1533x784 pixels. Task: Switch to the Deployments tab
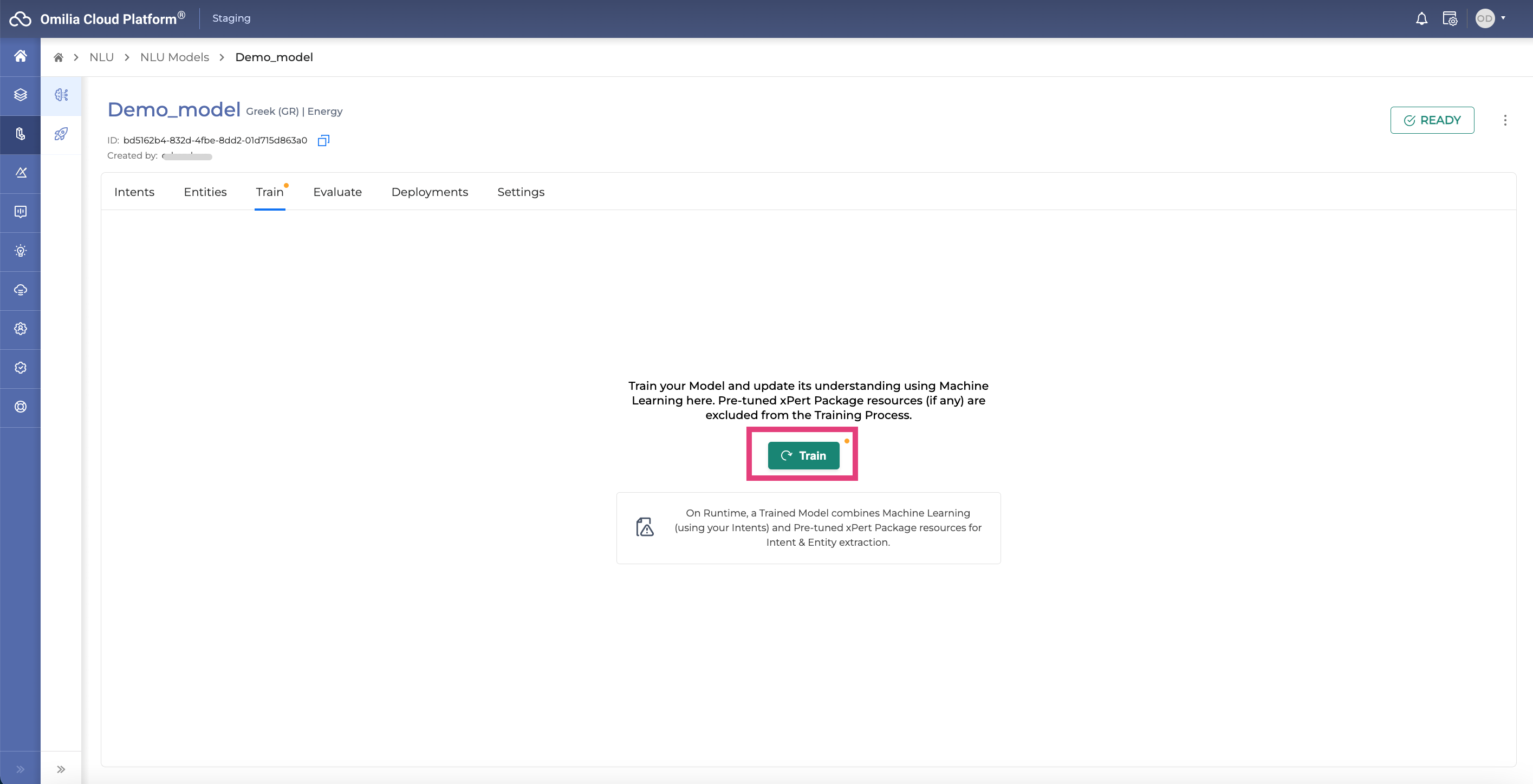click(x=429, y=192)
